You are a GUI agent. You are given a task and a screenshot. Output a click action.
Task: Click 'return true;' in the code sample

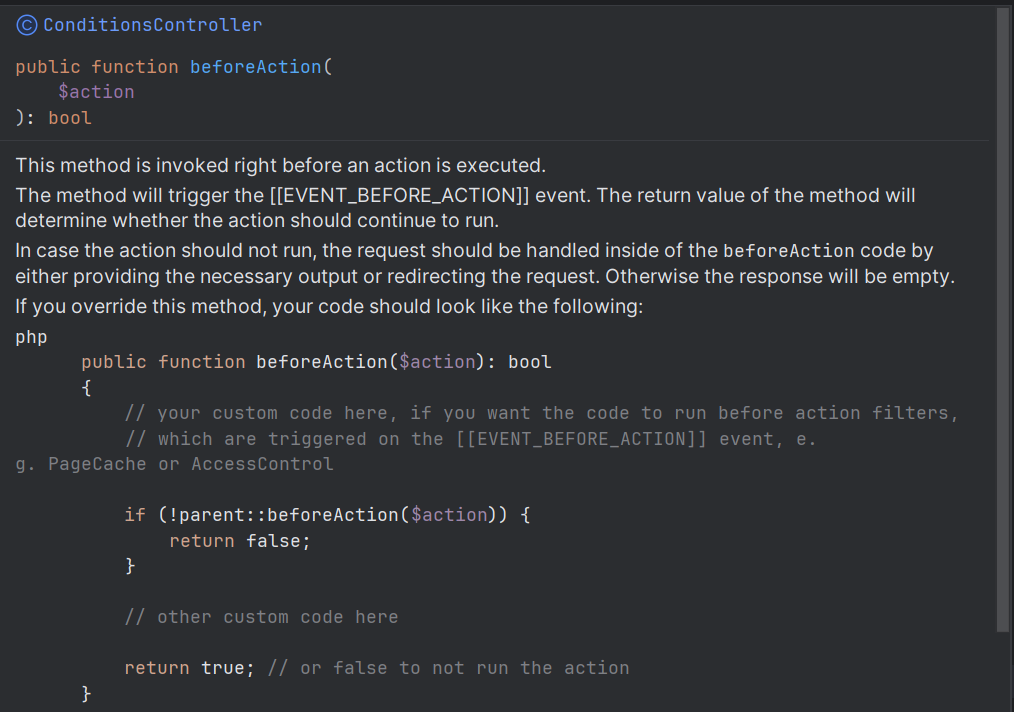(x=188, y=668)
